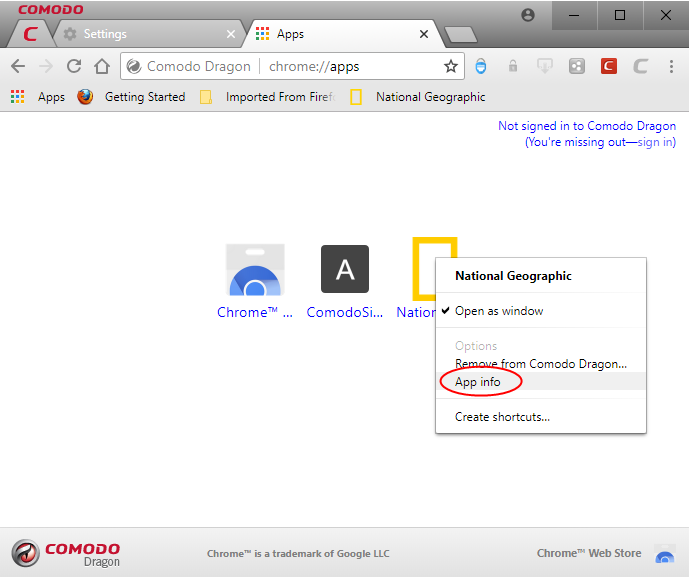This screenshot has width=689, height=577.
Task: Click the gray Comodo C toolbar icon
Action: (640, 66)
